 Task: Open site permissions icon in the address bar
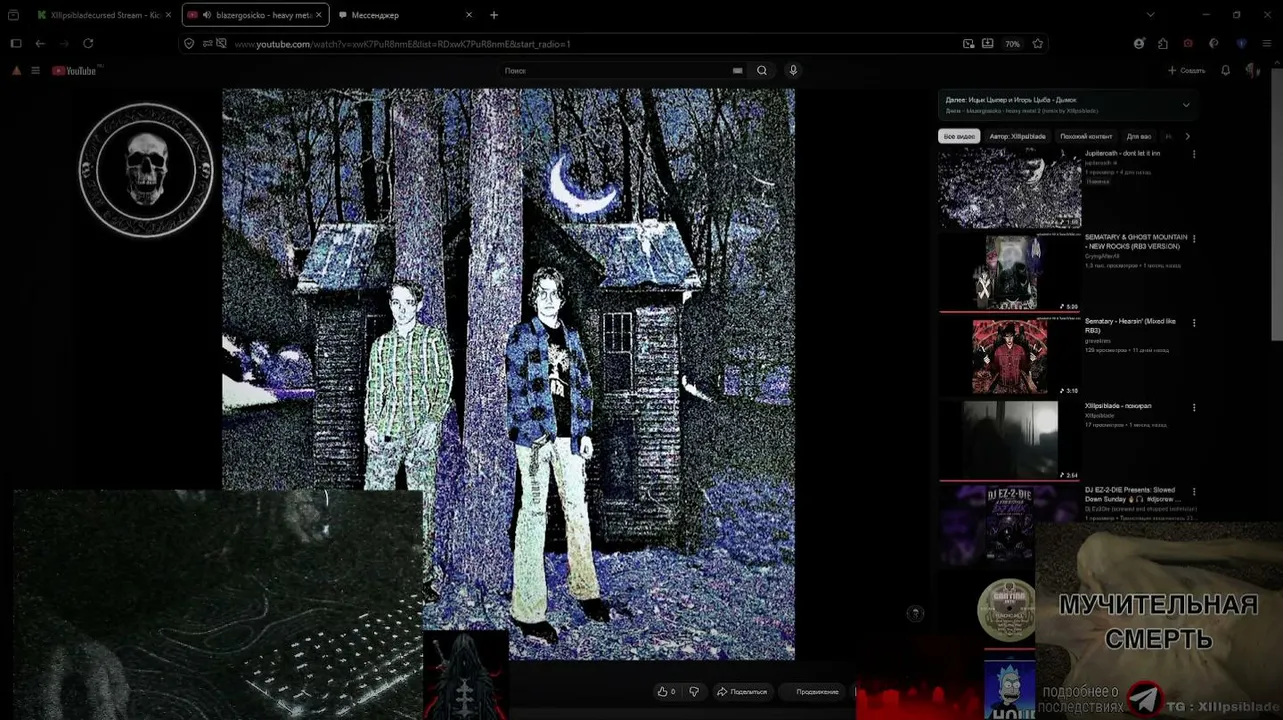(207, 44)
